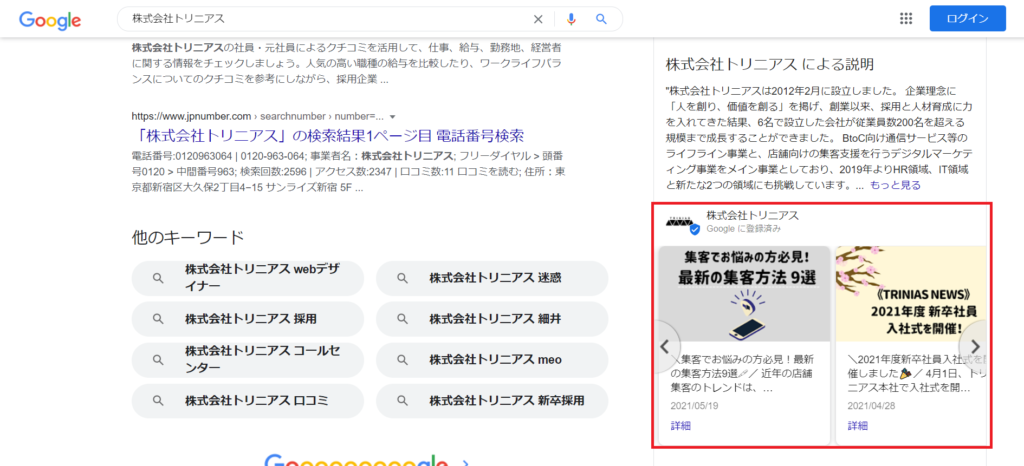Expand the jpnumber result URL dropdown arrow
The image size is (1024, 466).
[x=392, y=117]
